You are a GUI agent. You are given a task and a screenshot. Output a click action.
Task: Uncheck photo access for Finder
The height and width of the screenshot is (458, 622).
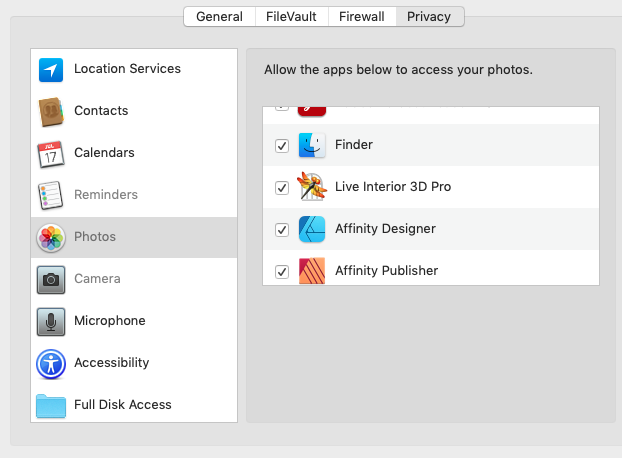coord(282,146)
